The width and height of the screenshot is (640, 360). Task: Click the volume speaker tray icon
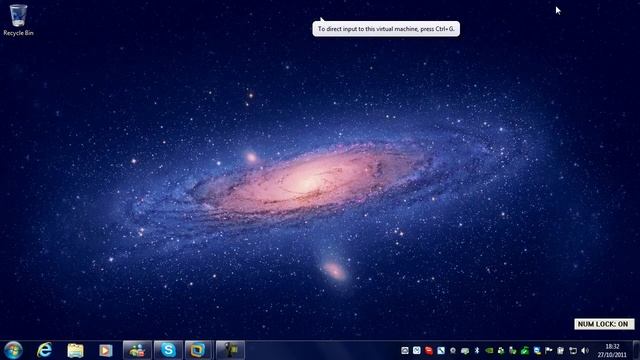pos(585,351)
